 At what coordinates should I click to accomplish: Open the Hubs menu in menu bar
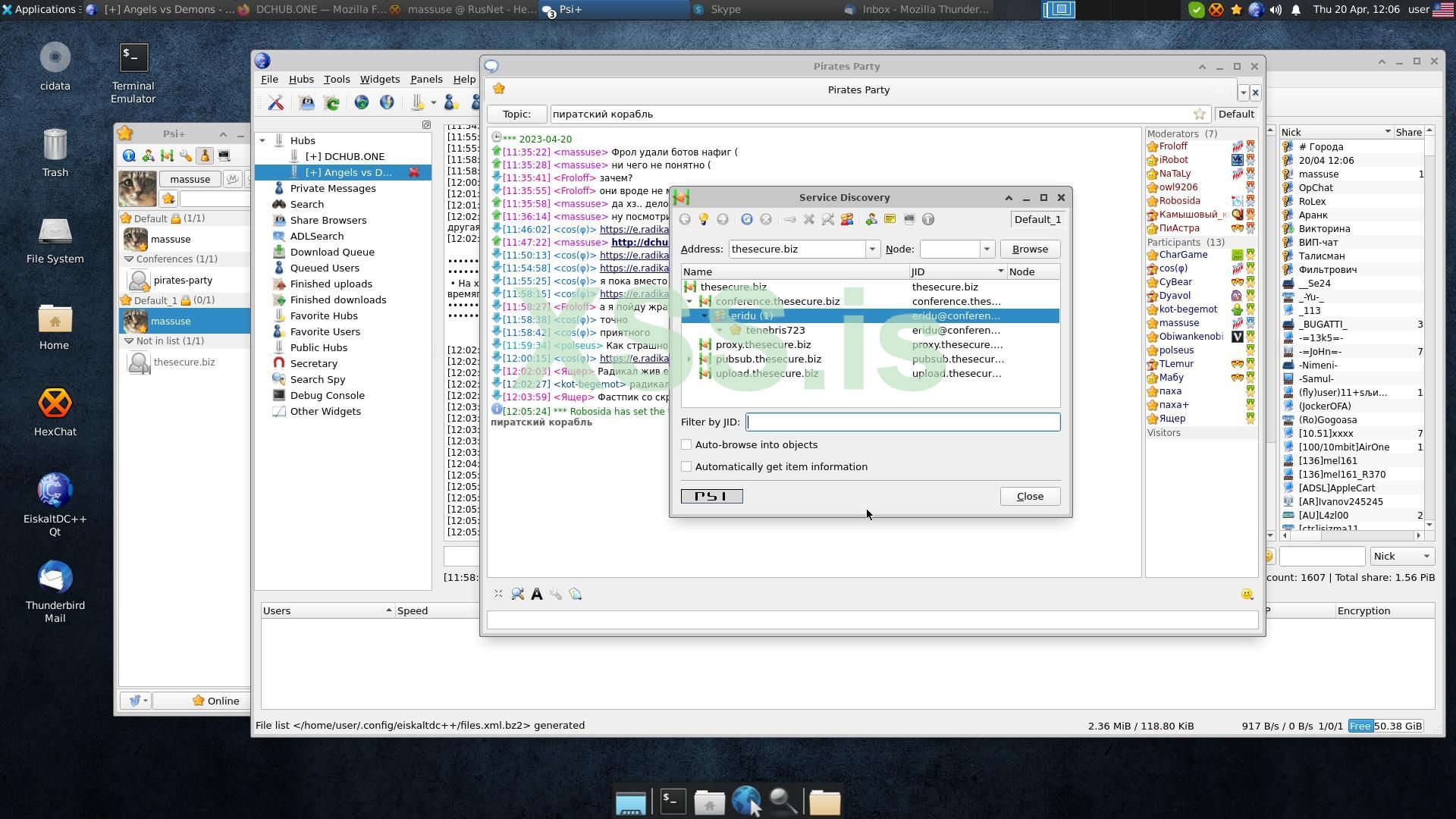point(301,79)
